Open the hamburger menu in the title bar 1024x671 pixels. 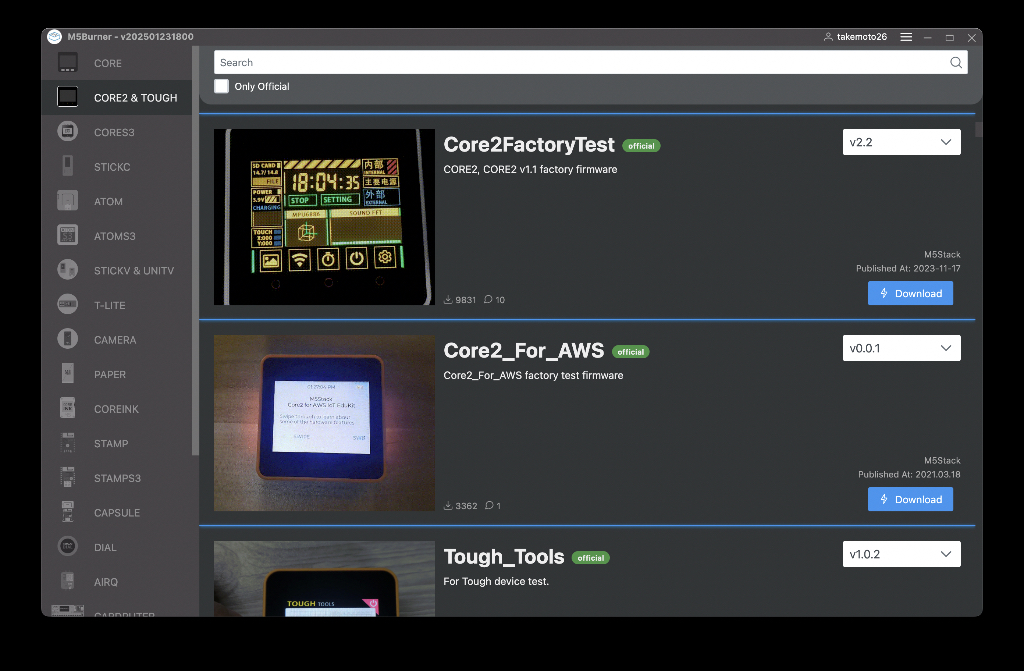click(906, 36)
